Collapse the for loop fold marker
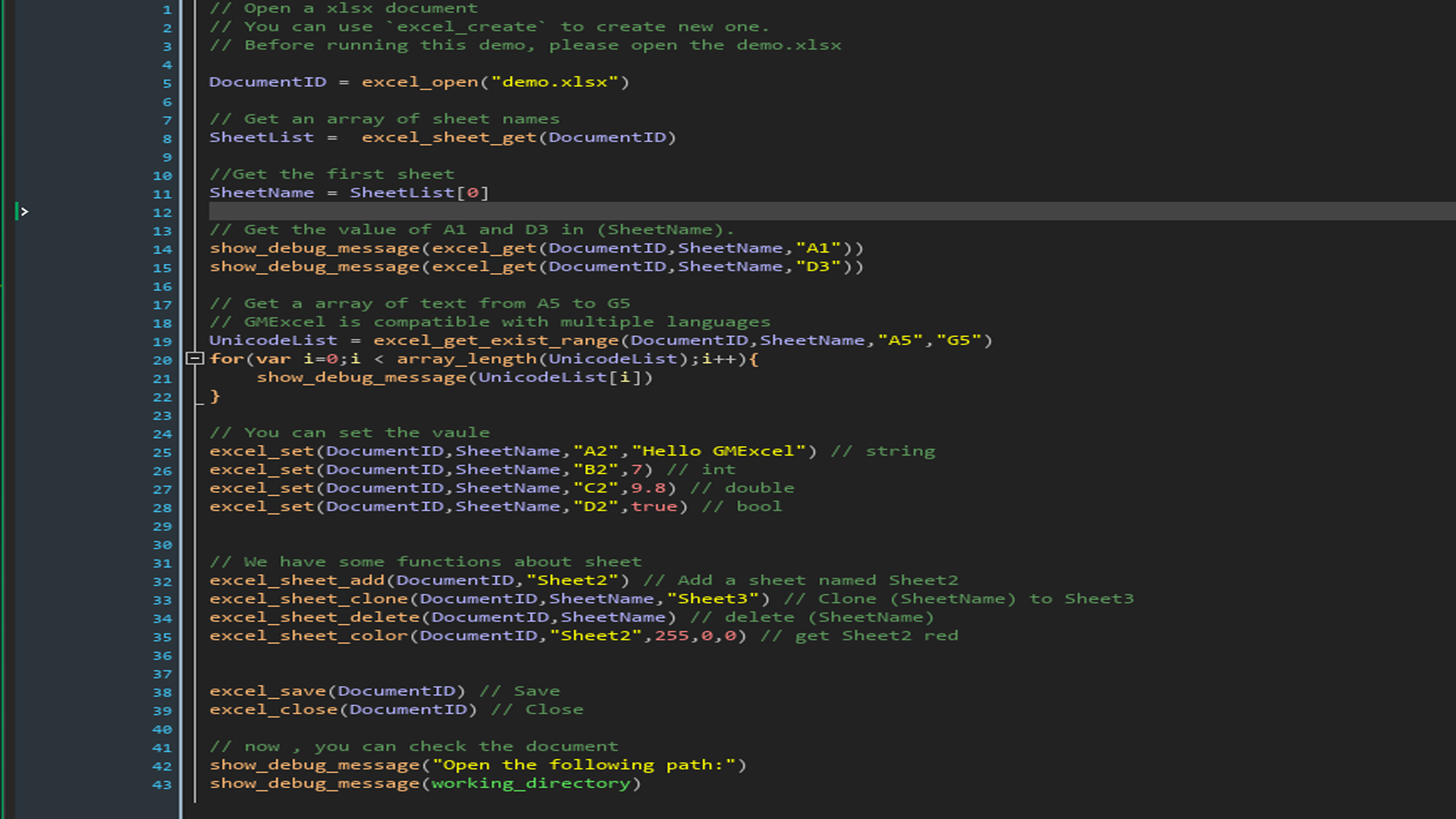 tap(194, 359)
